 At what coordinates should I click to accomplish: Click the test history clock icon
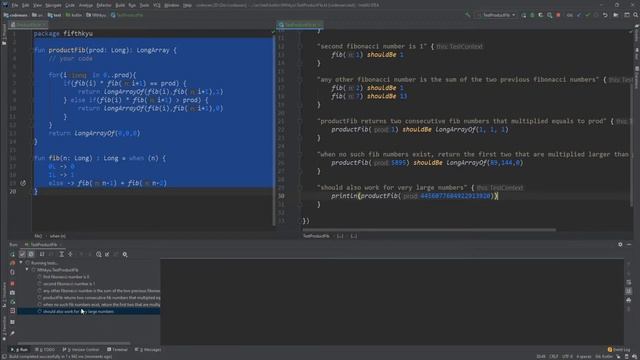[x=99, y=254]
